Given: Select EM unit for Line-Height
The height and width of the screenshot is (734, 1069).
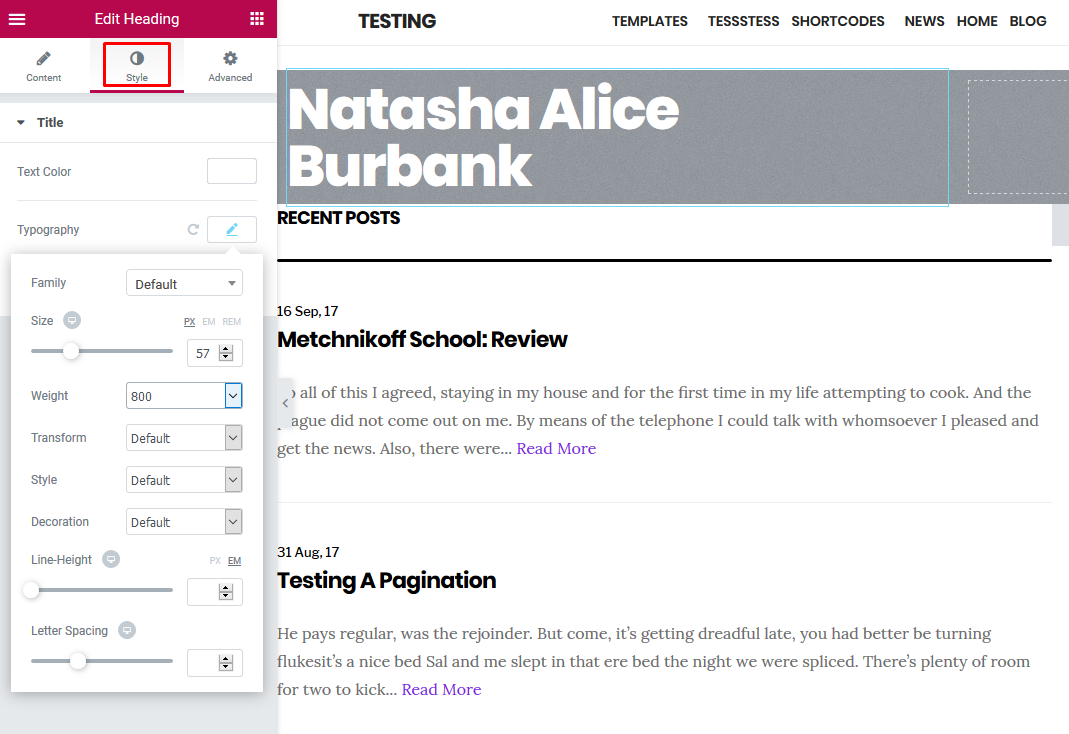Looking at the screenshot, I should (234, 561).
